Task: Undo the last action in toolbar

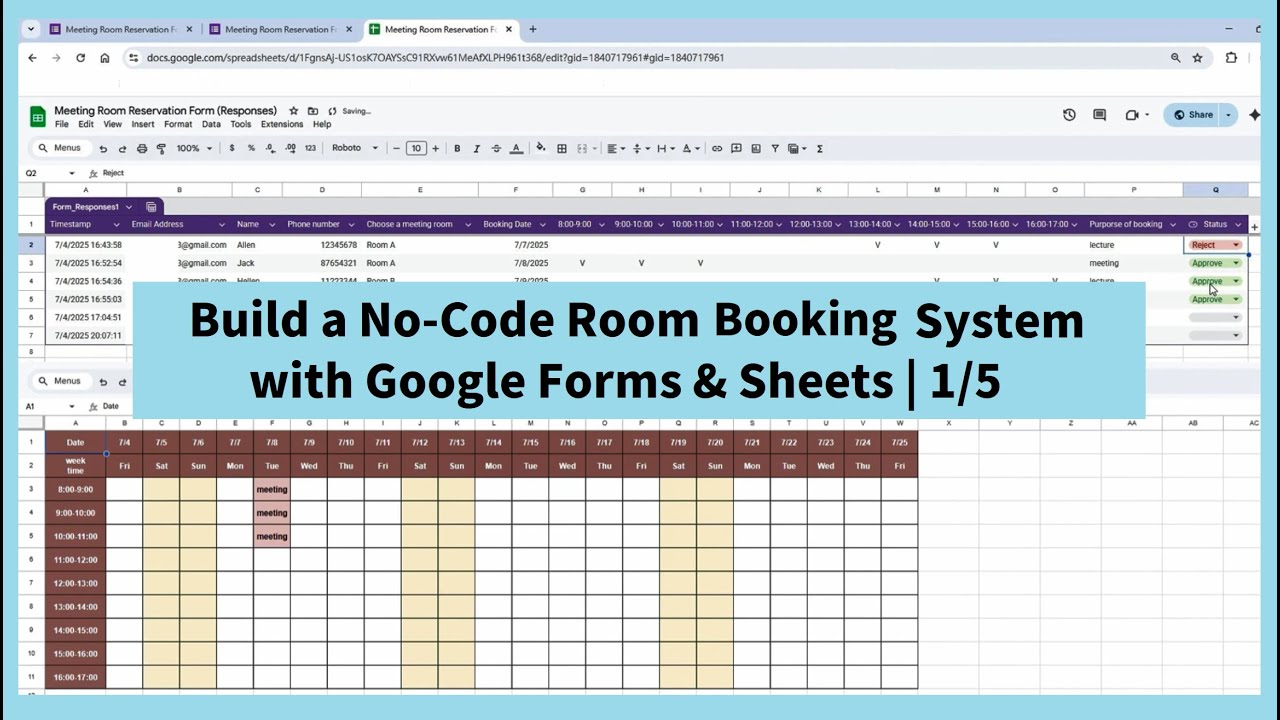Action: coord(102,148)
